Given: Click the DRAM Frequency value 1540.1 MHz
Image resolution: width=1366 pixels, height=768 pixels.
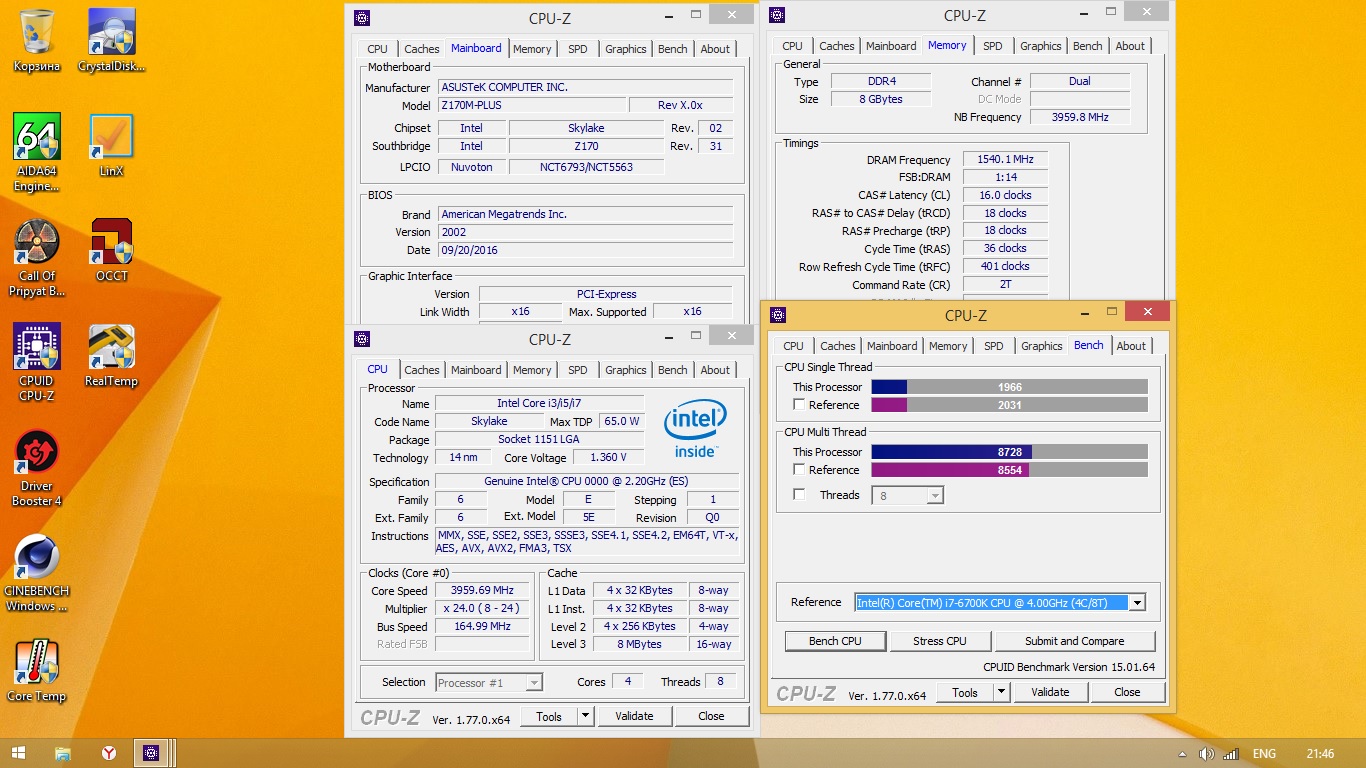Looking at the screenshot, I should tap(1005, 160).
